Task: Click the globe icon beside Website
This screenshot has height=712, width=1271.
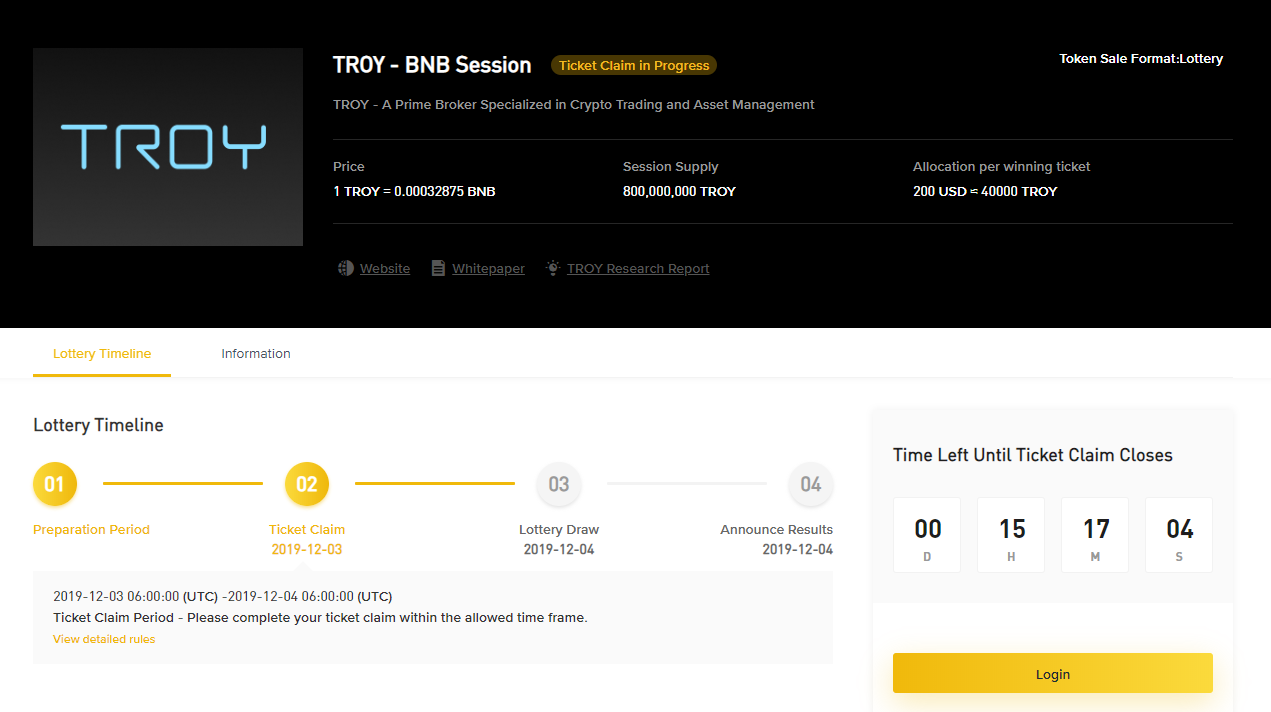Action: 345,268
